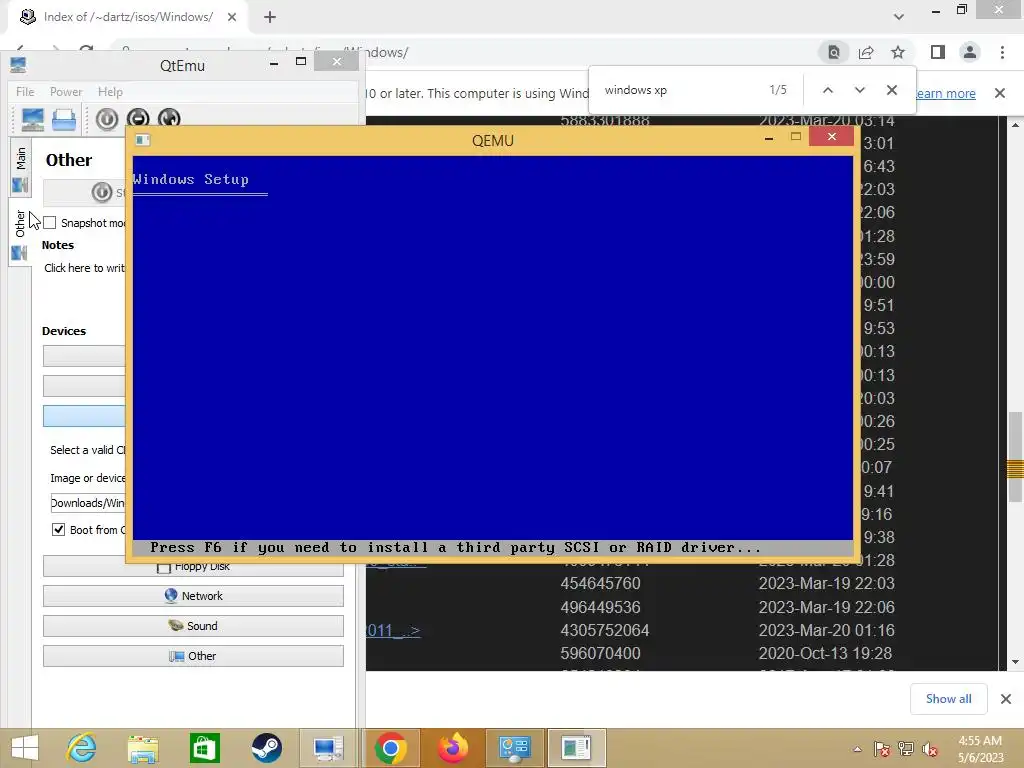
Task: Switch to Chrome taskbar button
Action: coord(390,748)
